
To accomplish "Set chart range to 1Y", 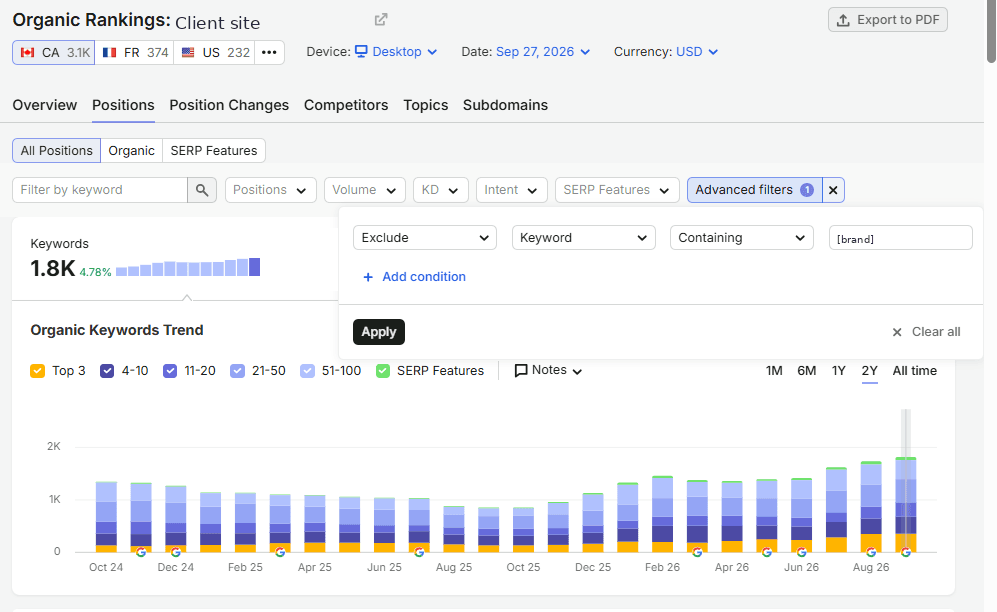I will (x=839, y=371).
